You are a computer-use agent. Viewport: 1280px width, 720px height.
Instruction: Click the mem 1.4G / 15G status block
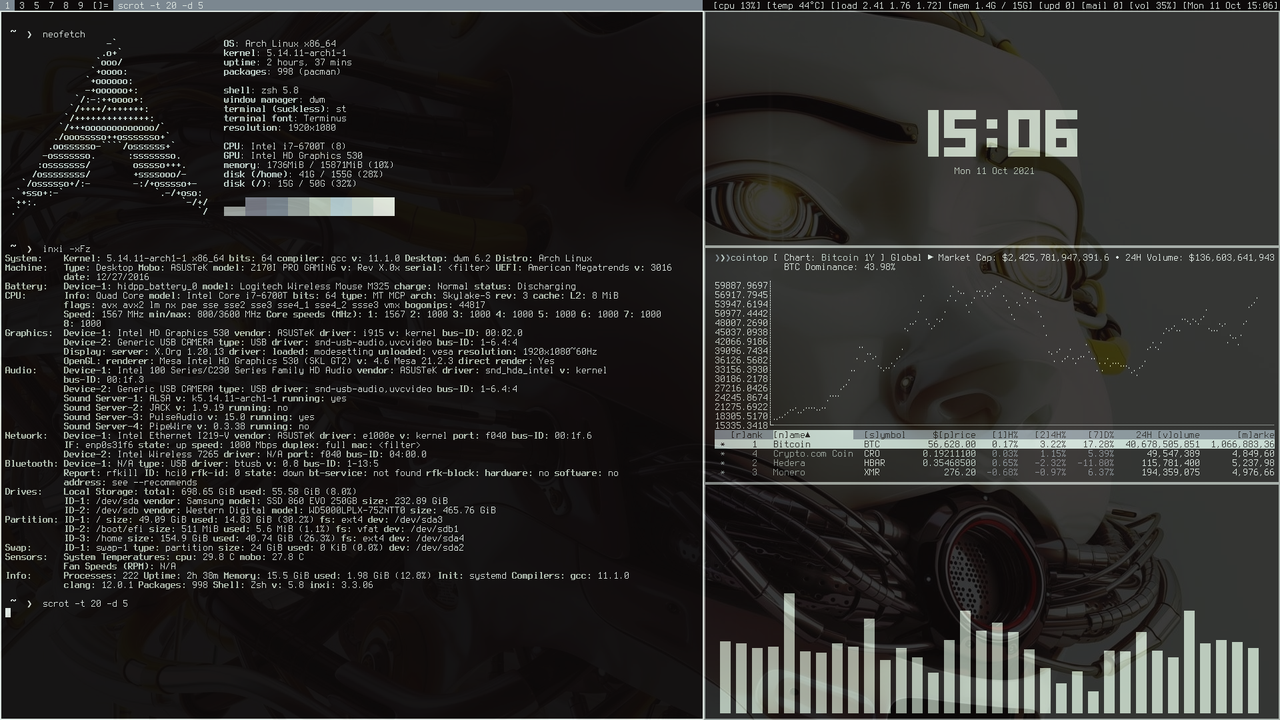click(992, 6)
